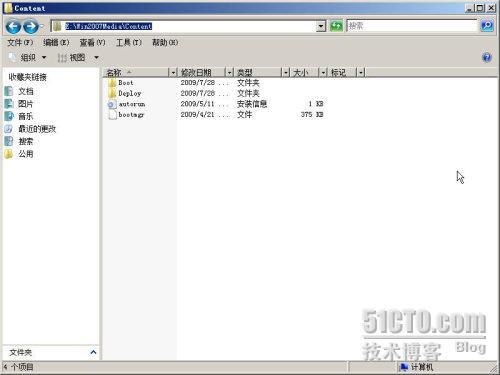Click the 收藏夹链接 heading
The width and height of the screenshot is (500, 375).
pyautogui.click(x=27, y=77)
